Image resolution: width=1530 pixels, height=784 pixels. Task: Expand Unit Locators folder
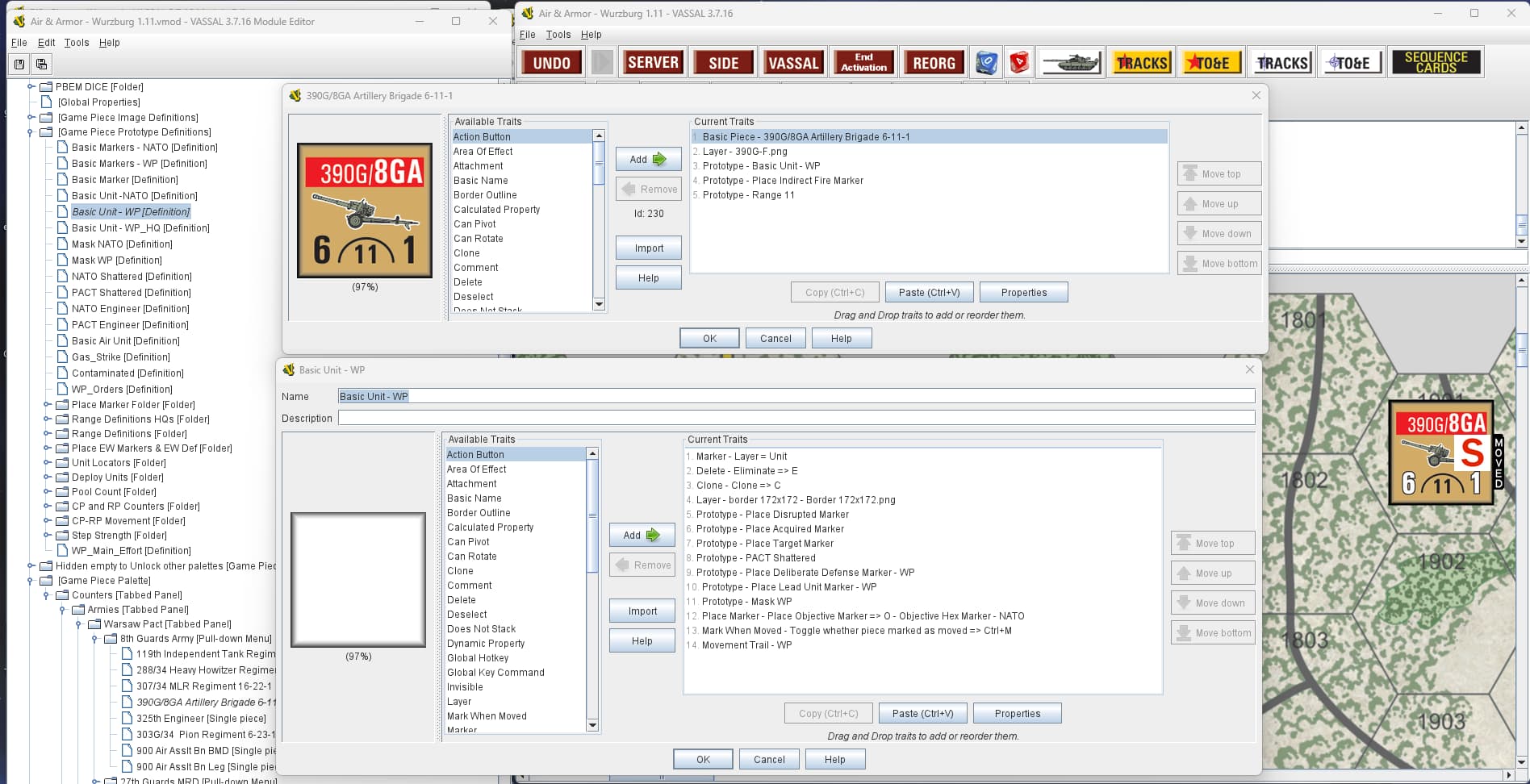[47, 463]
